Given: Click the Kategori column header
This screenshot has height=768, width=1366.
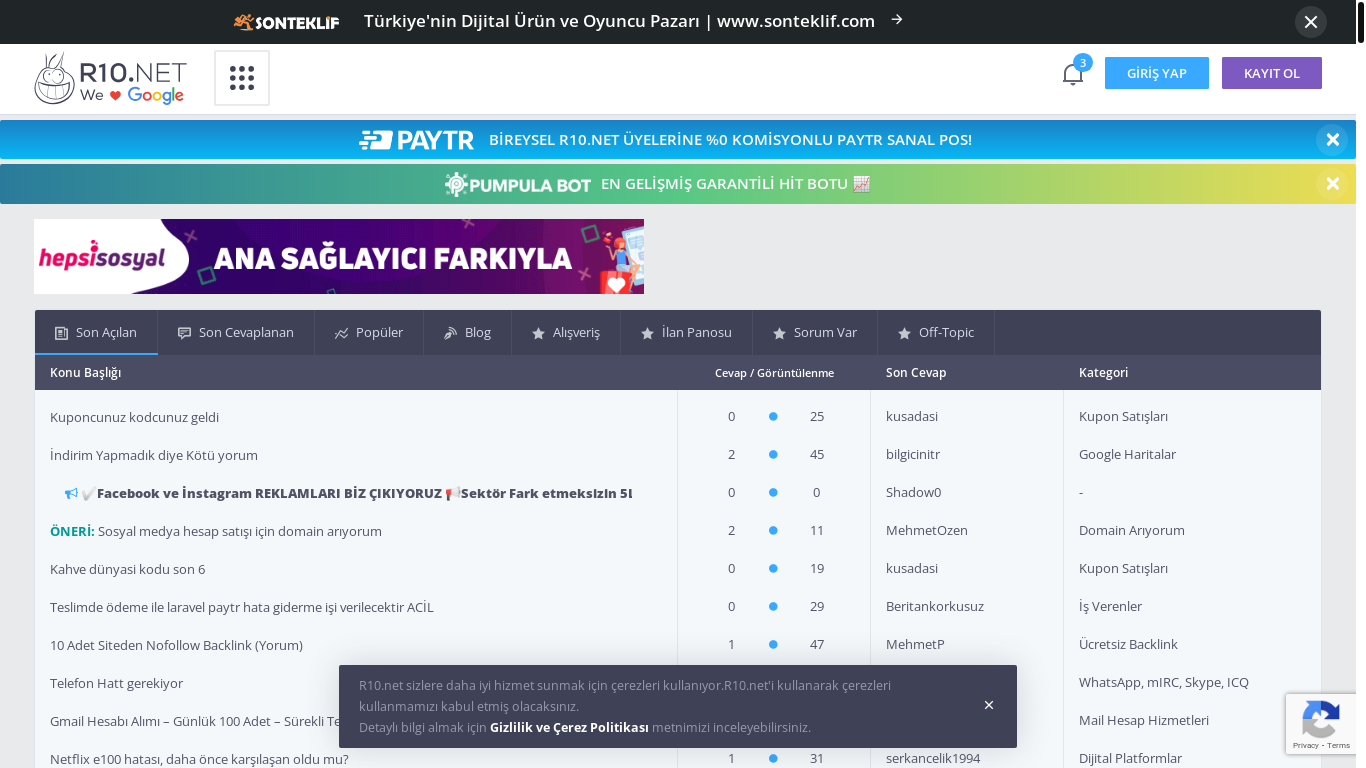Looking at the screenshot, I should pyautogui.click(x=1103, y=372).
